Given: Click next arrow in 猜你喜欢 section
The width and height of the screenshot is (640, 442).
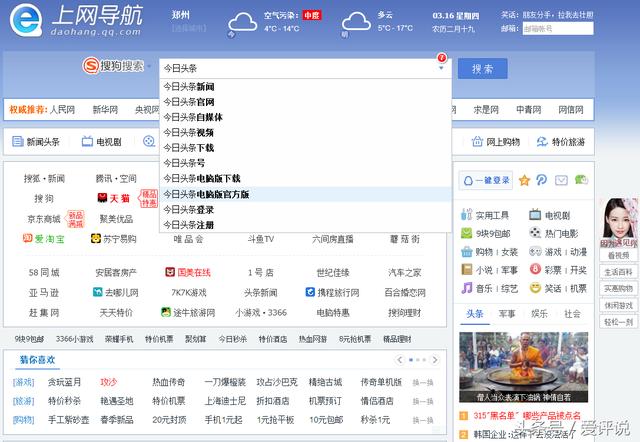Looking at the screenshot, I should [435, 360].
